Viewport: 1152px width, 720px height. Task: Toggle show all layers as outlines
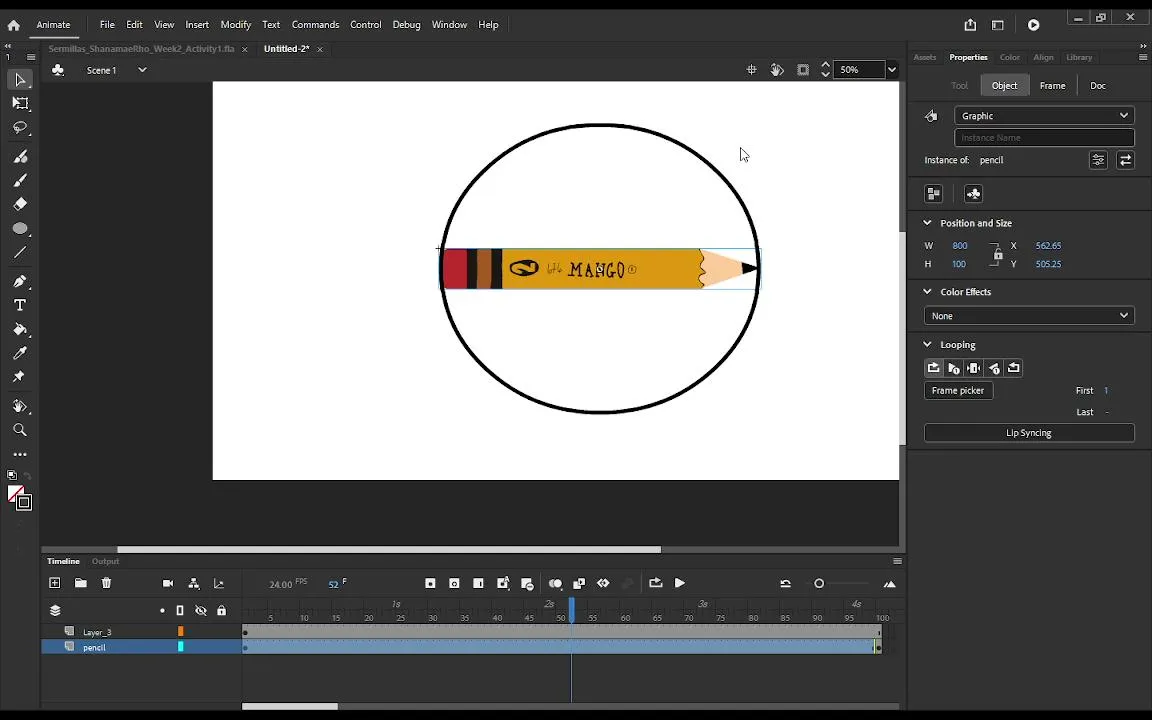coord(180,611)
